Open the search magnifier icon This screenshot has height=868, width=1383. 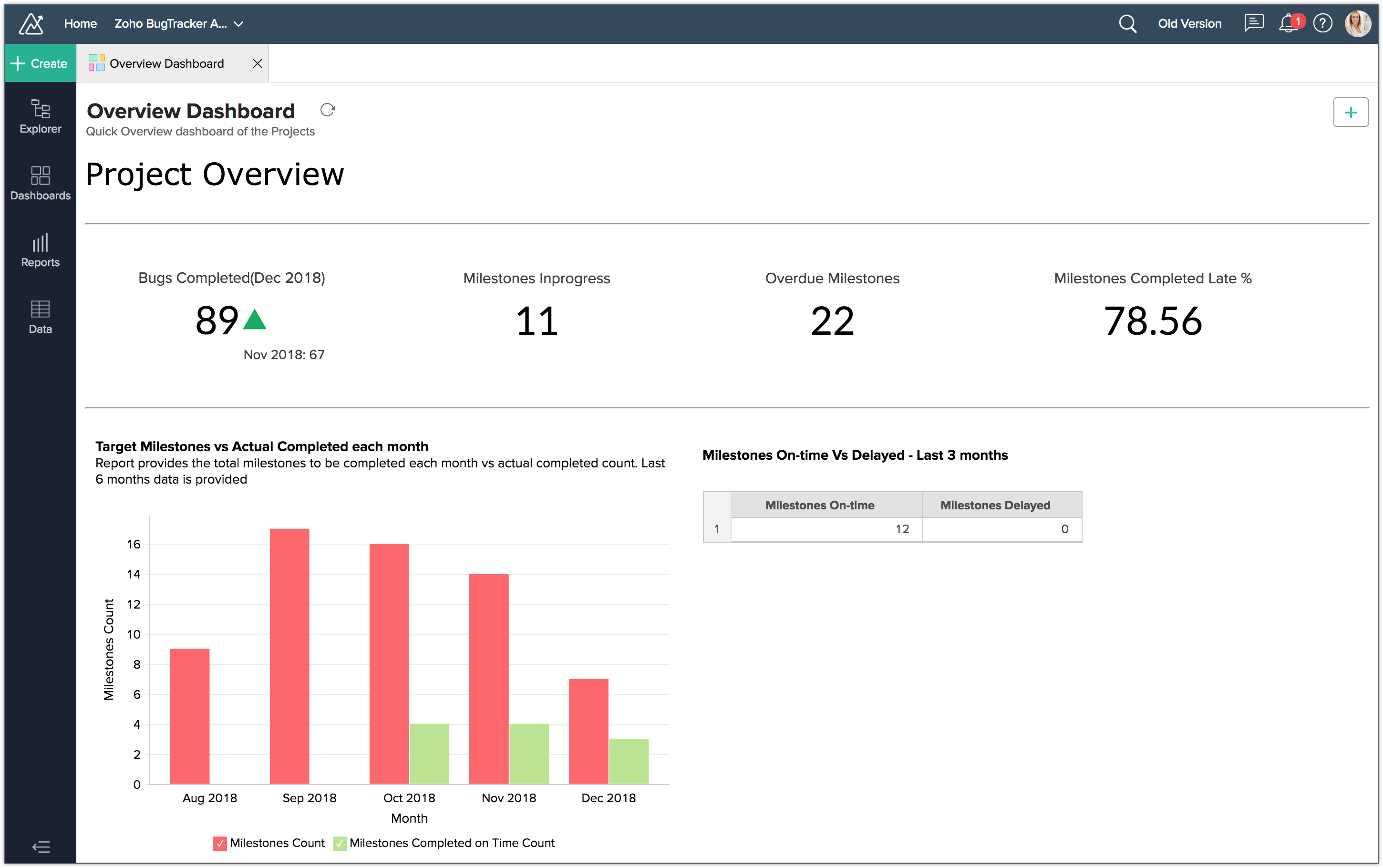pyautogui.click(x=1127, y=23)
